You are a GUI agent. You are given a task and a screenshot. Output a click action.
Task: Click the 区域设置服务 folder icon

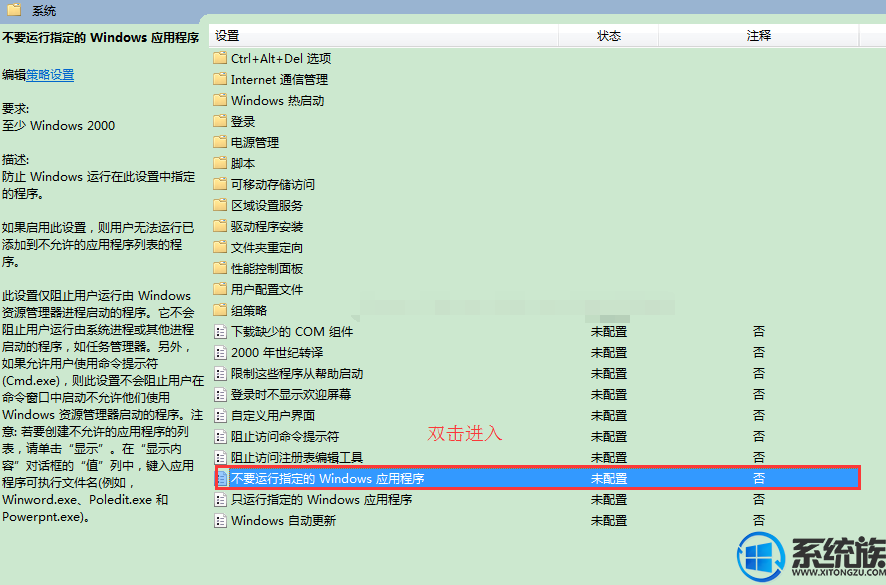tap(220, 205)
